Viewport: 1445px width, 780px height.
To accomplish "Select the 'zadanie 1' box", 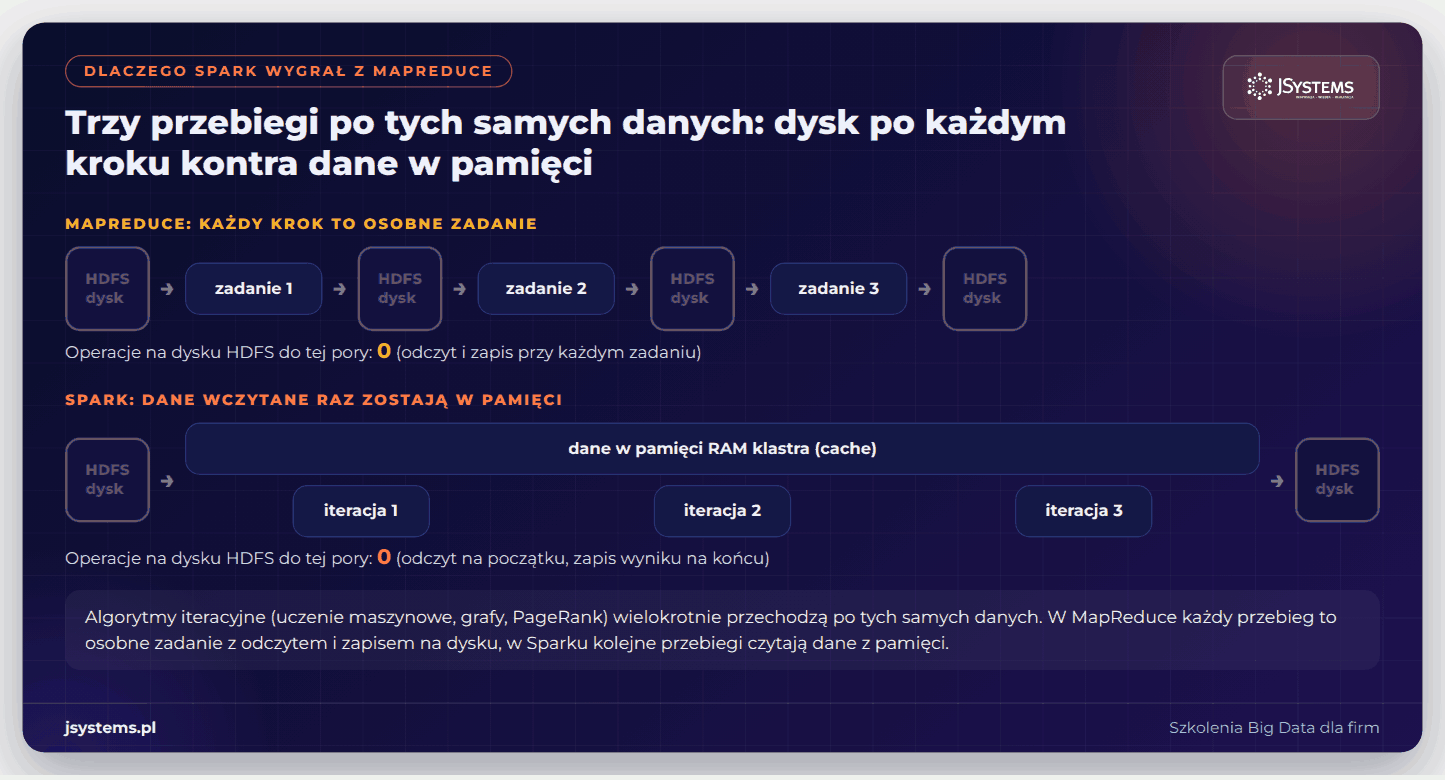I will point(254,289).
